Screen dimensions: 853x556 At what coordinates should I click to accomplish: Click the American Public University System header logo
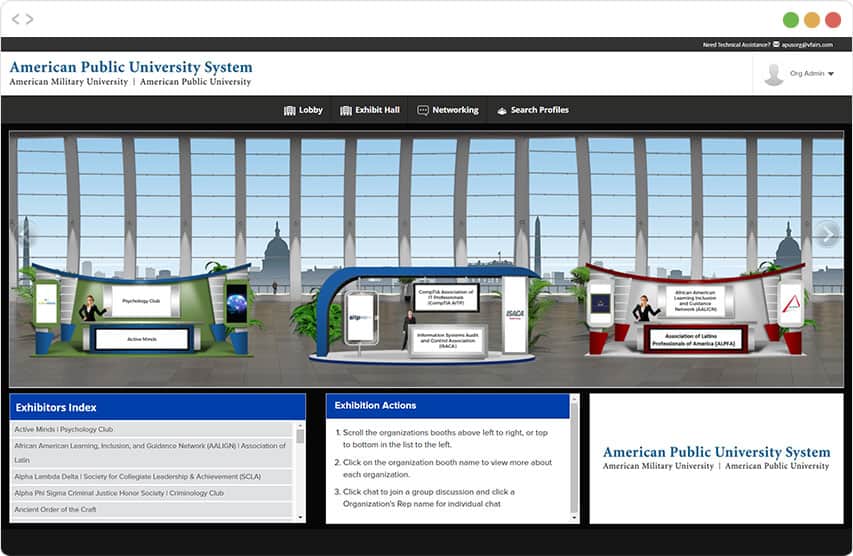pos(131,73)
